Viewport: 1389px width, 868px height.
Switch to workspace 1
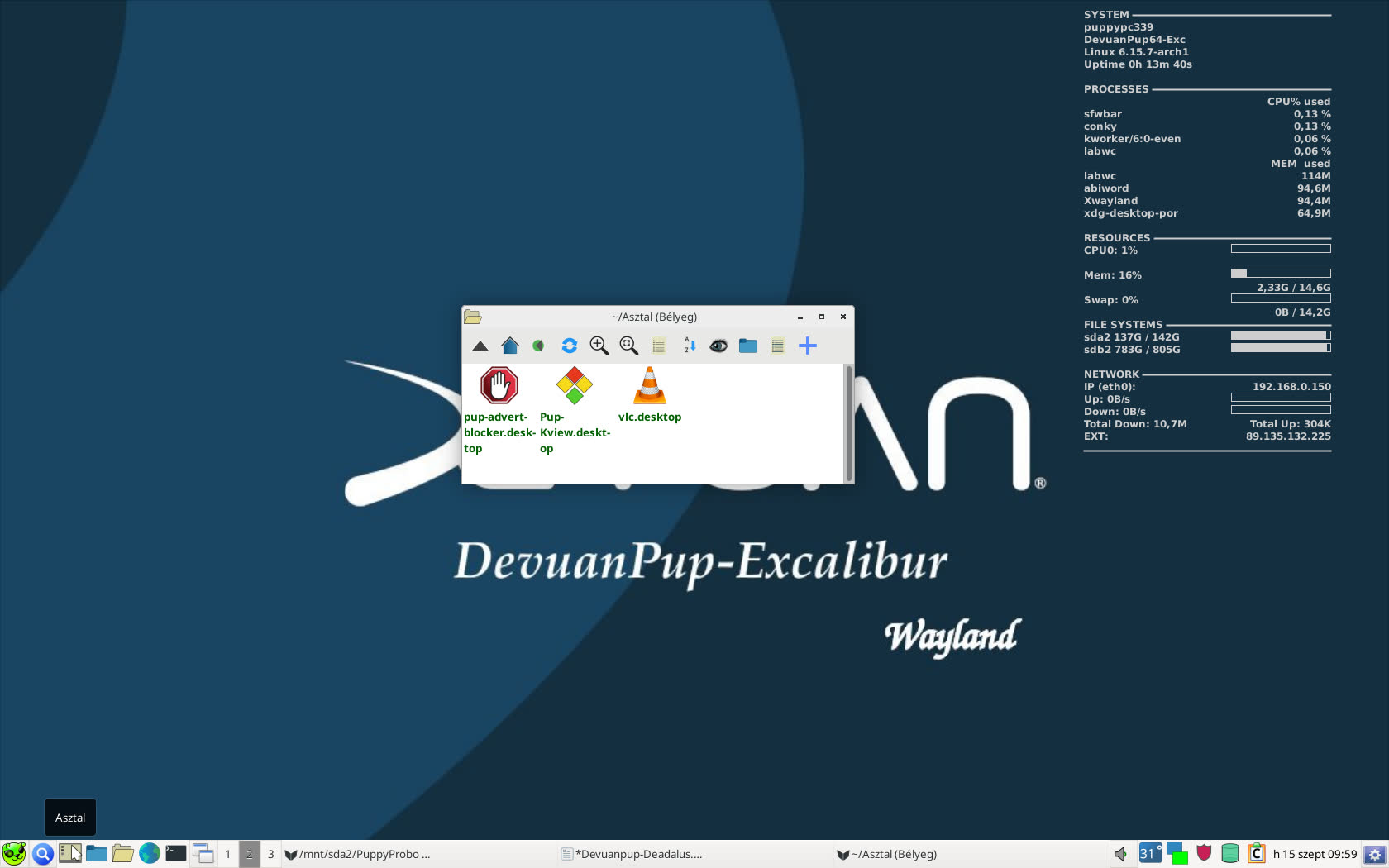(x=227, y=854)
